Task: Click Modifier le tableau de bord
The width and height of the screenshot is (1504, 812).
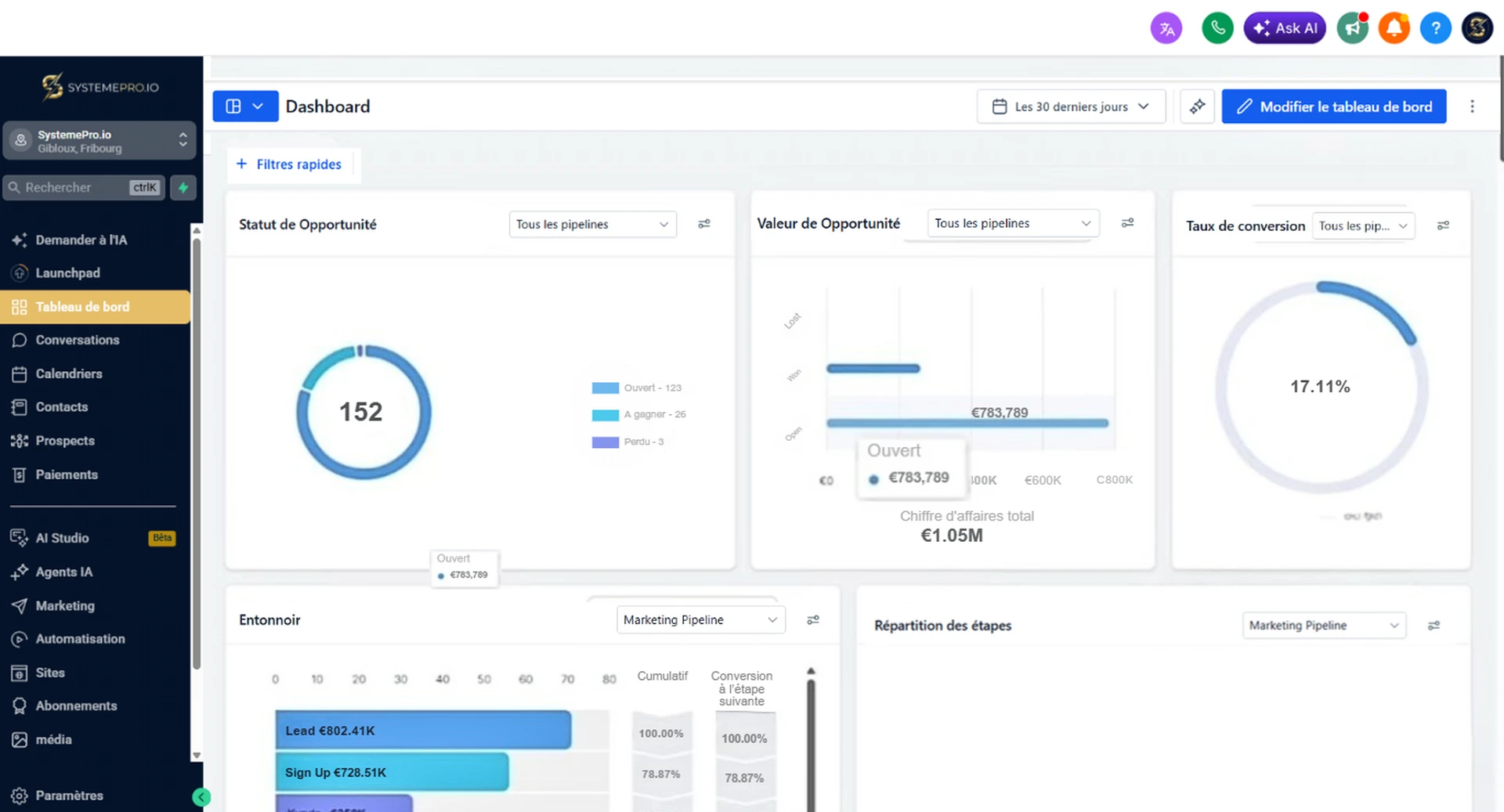Action: click(1334, 106)
